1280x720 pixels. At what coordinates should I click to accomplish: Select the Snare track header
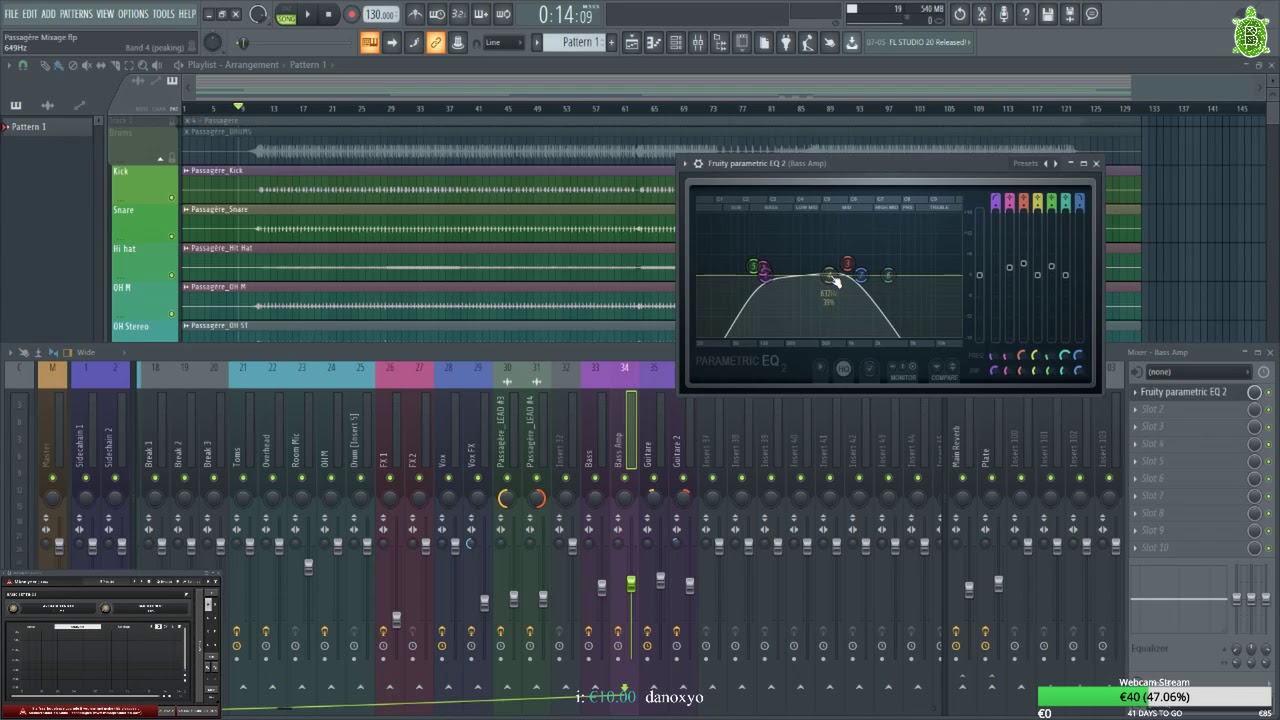[144, 223]
